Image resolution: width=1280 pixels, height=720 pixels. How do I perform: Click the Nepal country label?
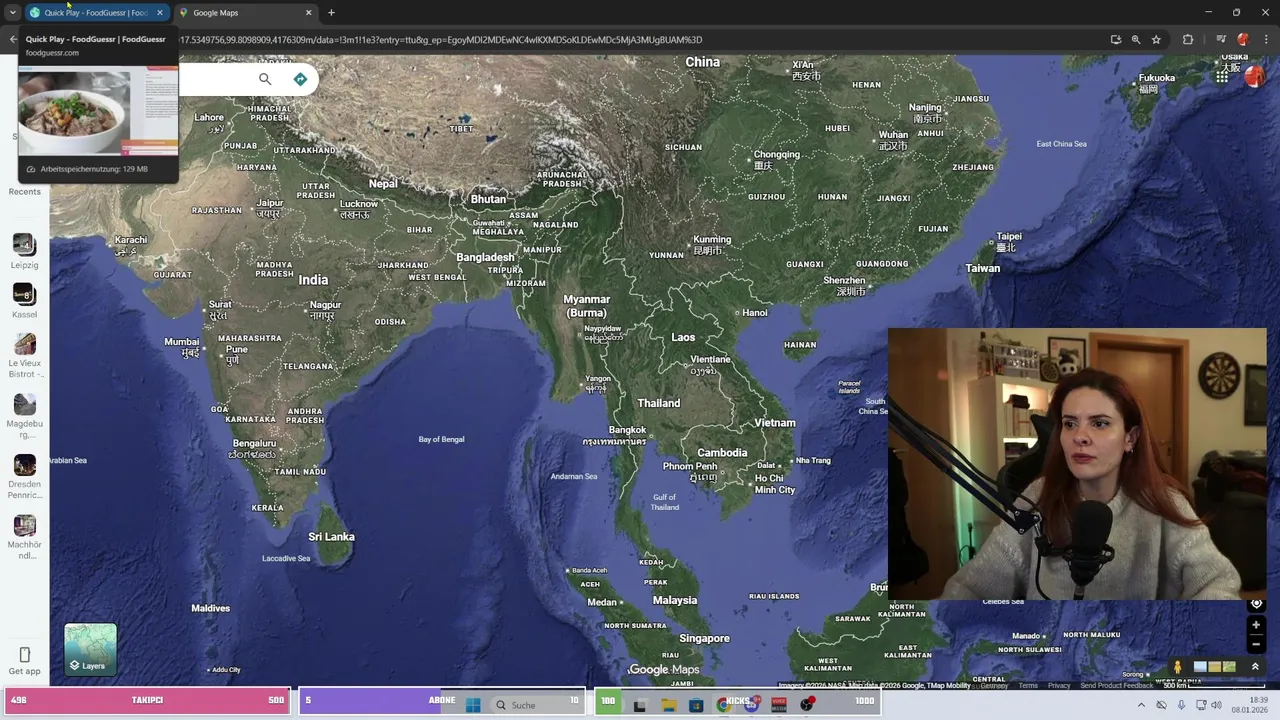tap(383, 183)
